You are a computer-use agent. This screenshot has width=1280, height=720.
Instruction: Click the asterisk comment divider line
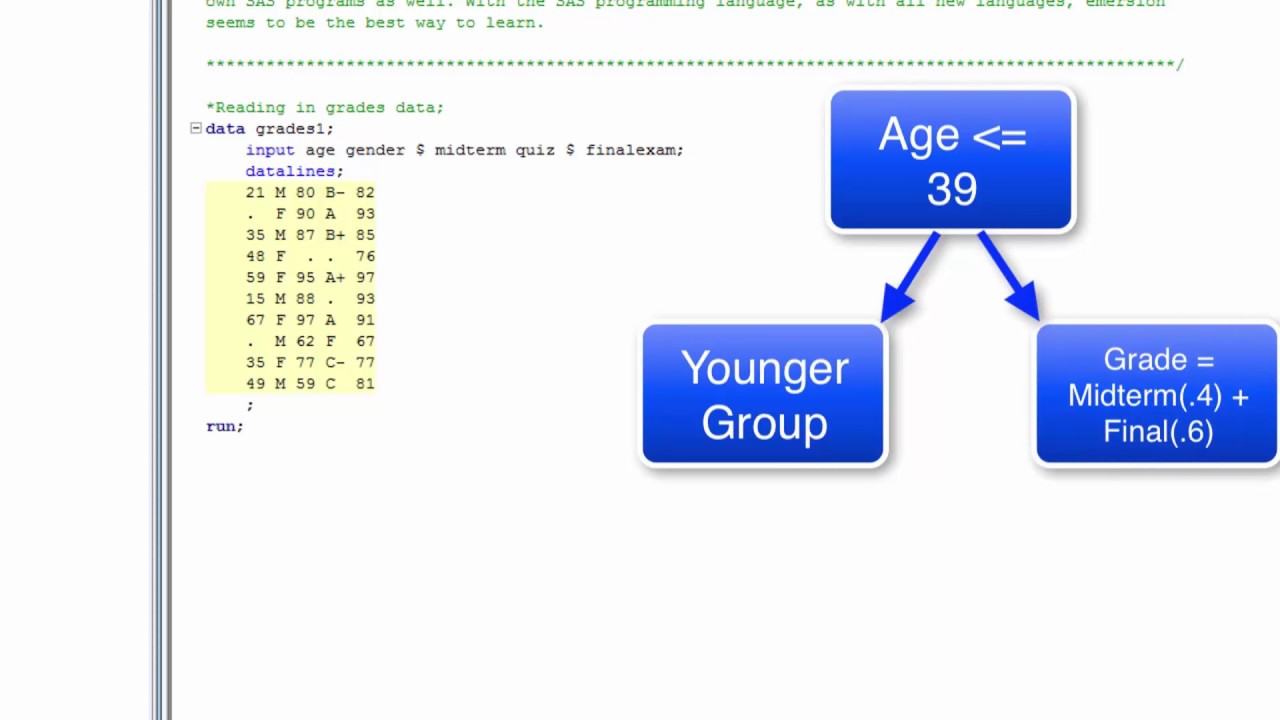point(695,64)
